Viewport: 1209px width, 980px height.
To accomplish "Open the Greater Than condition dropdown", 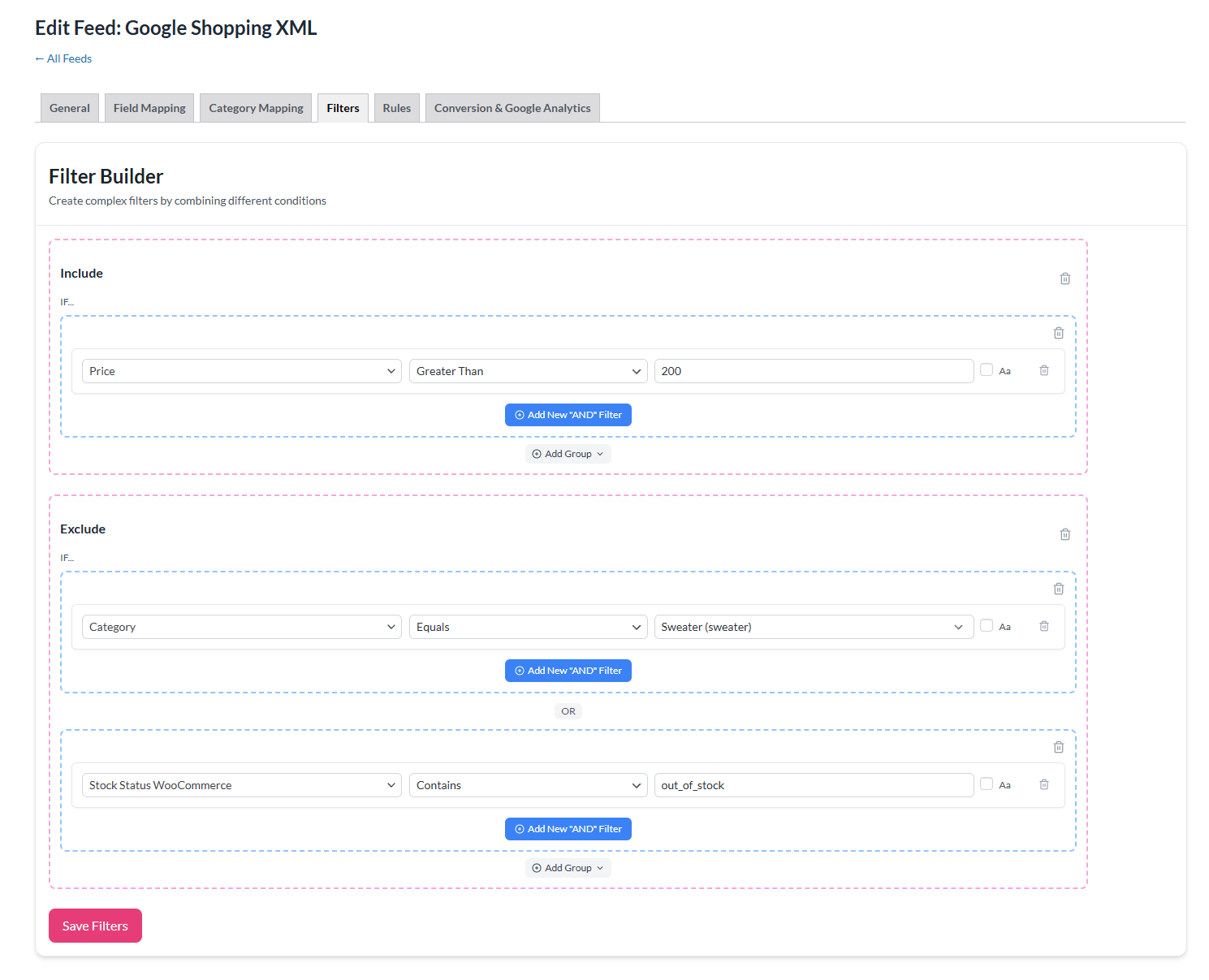I will [528, 371].
